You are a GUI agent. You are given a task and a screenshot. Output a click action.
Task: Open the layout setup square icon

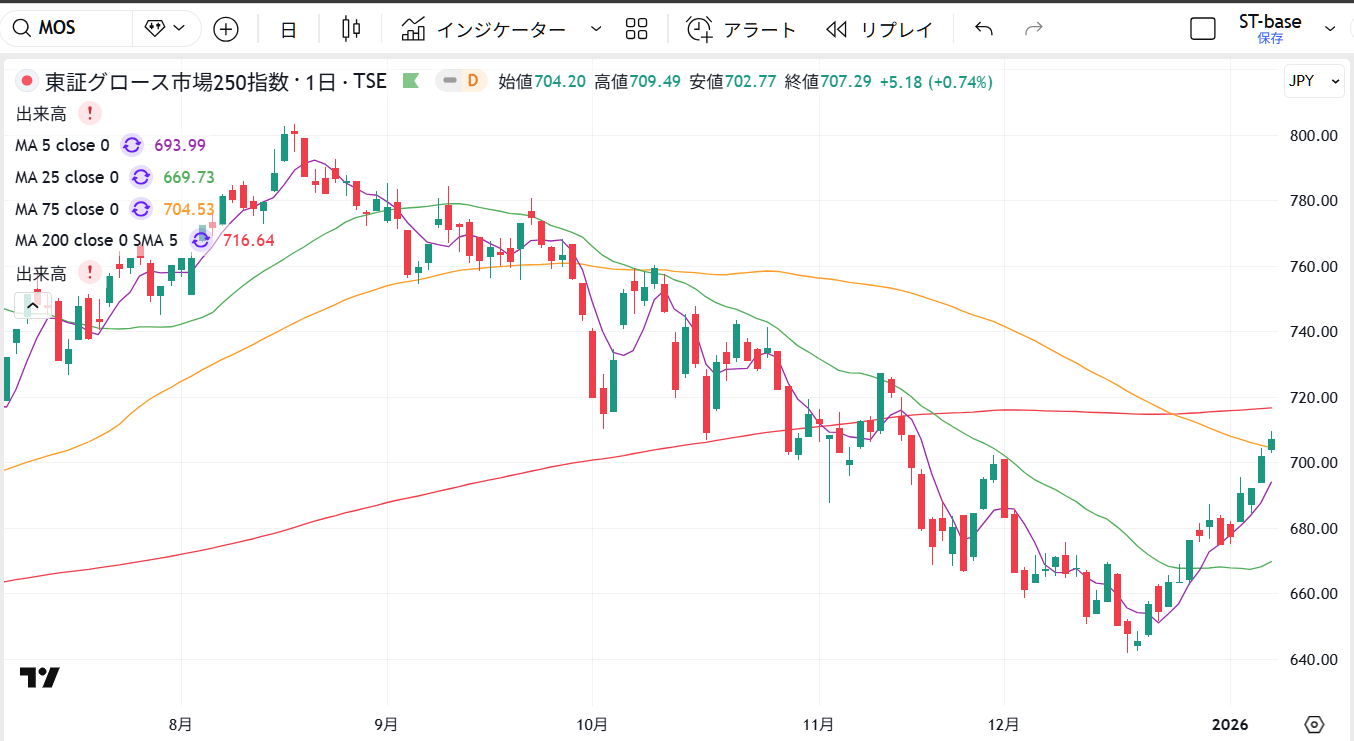click(1202, 29)
